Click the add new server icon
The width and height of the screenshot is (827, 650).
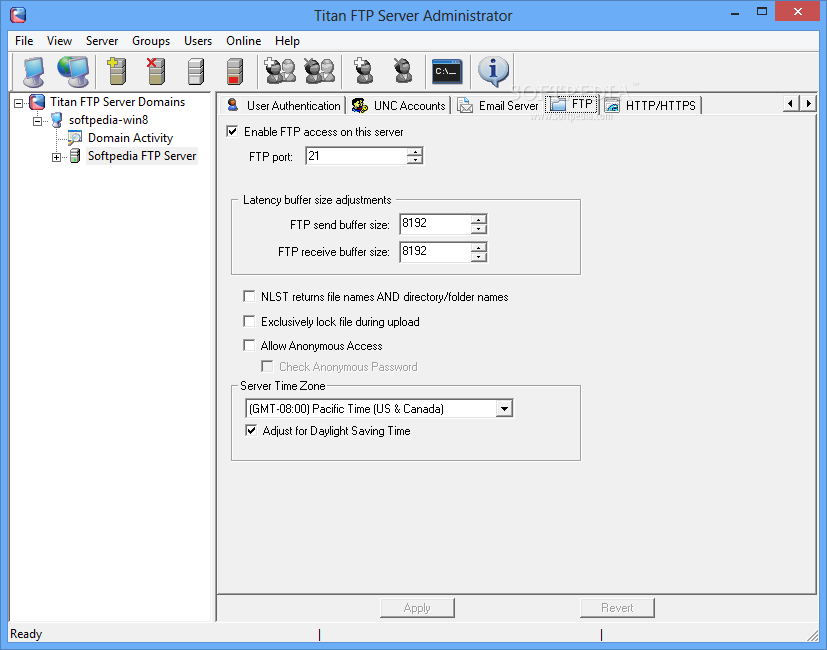tap(117, 72)
